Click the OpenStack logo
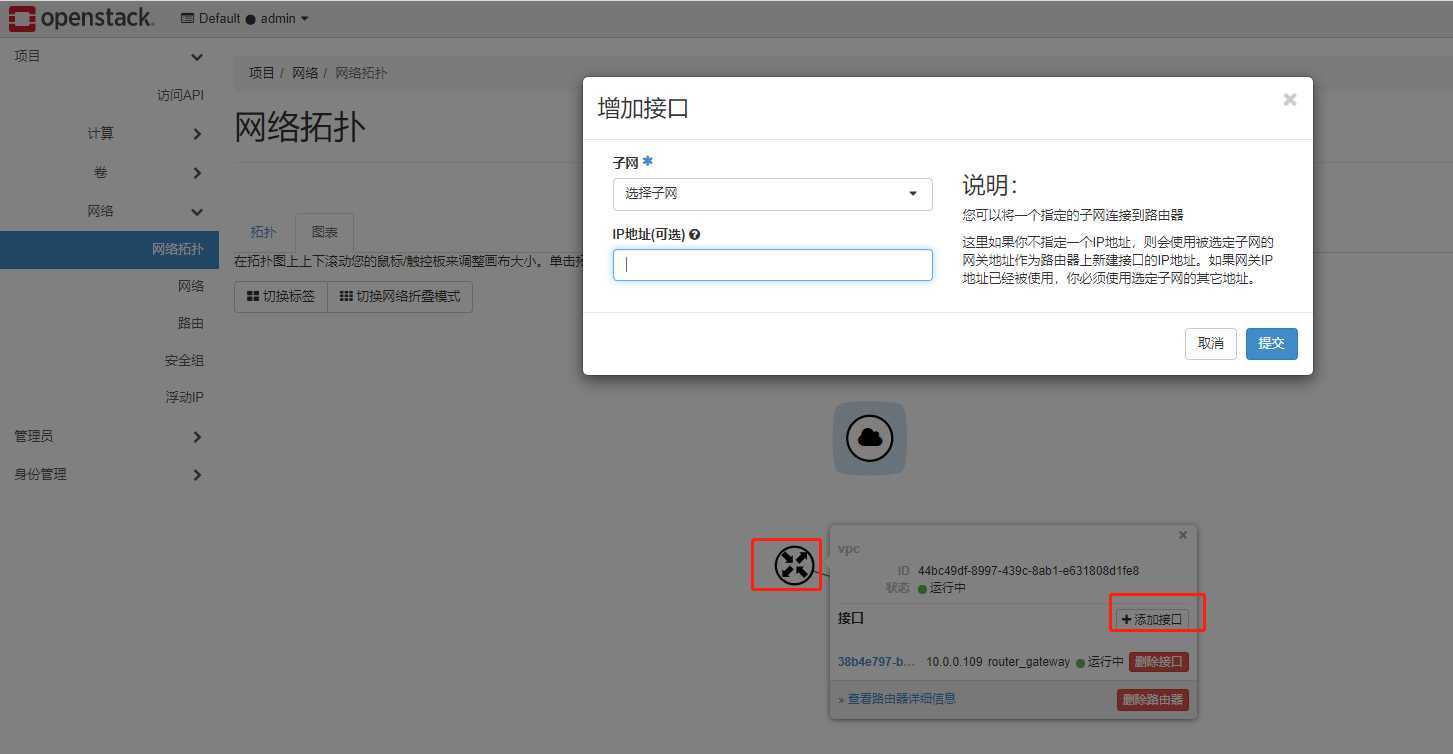 (82, 18)
